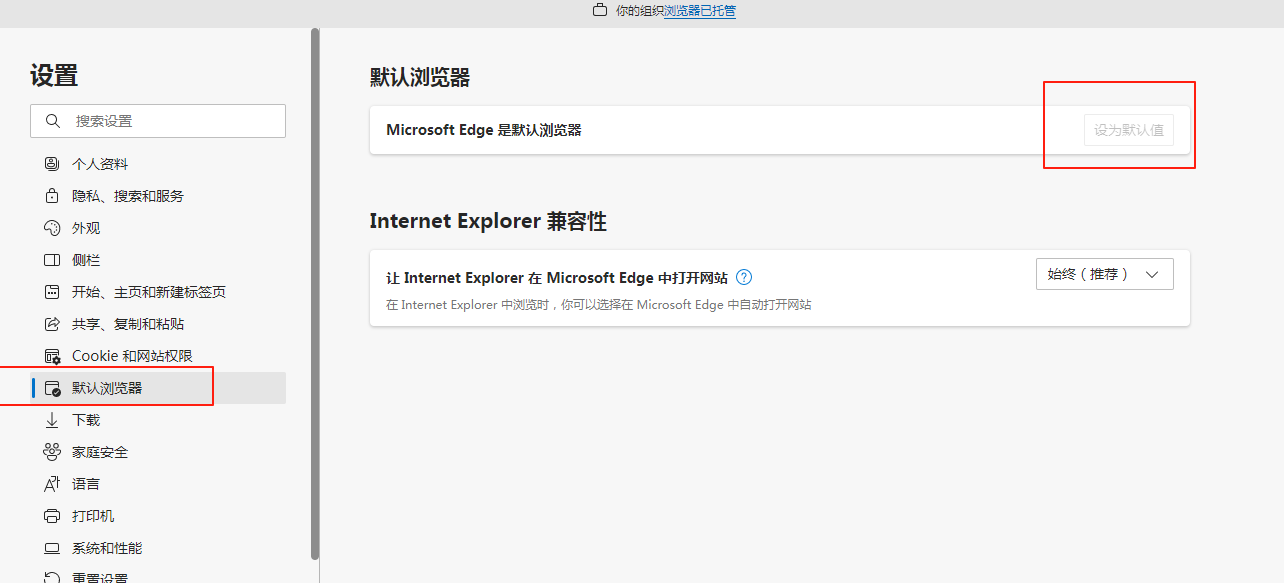Image resolution: width=1284 pixels, height=583 pixels.
Task: Click the Printers (打印机) icon
Action: coord(53,516)
